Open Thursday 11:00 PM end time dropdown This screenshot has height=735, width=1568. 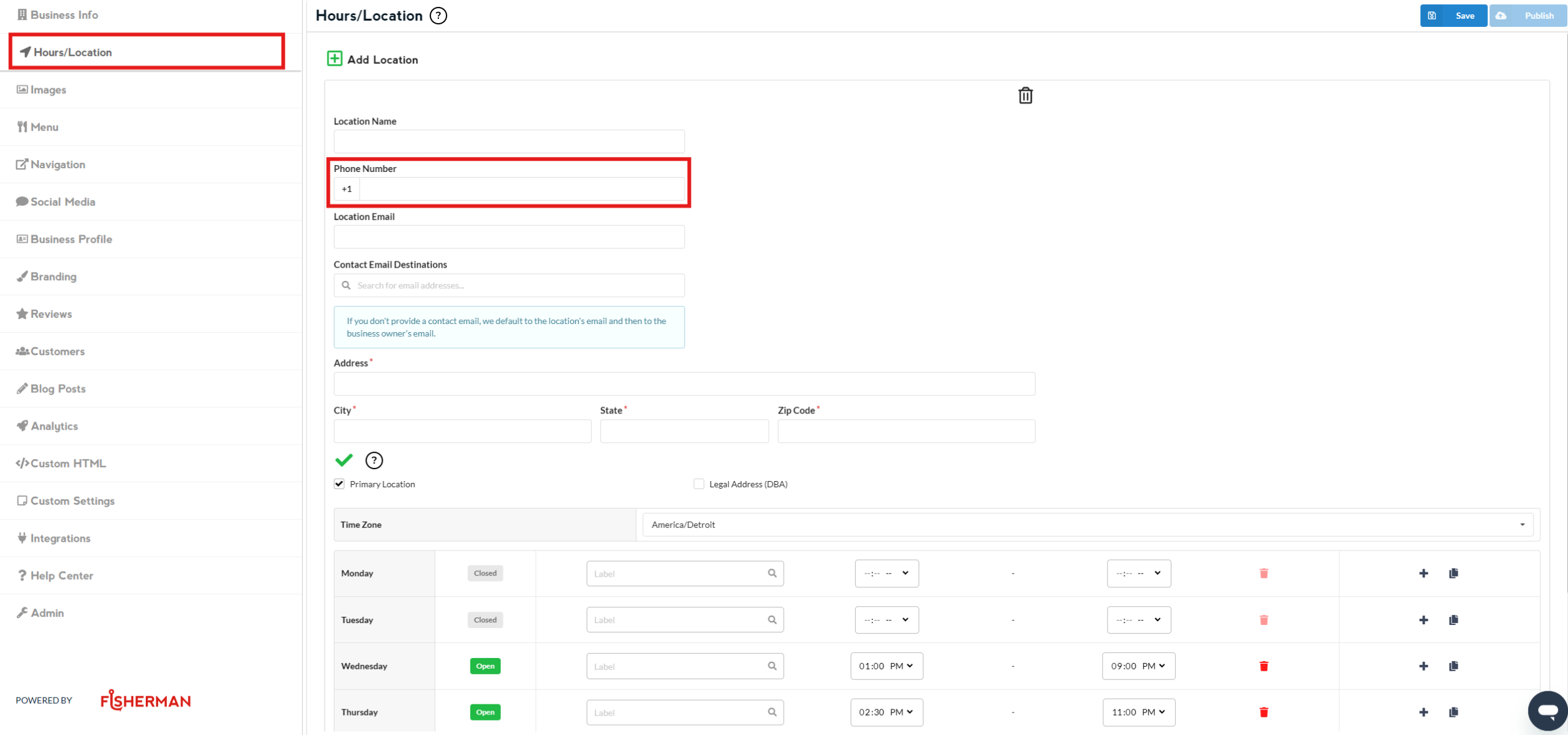1138,712
